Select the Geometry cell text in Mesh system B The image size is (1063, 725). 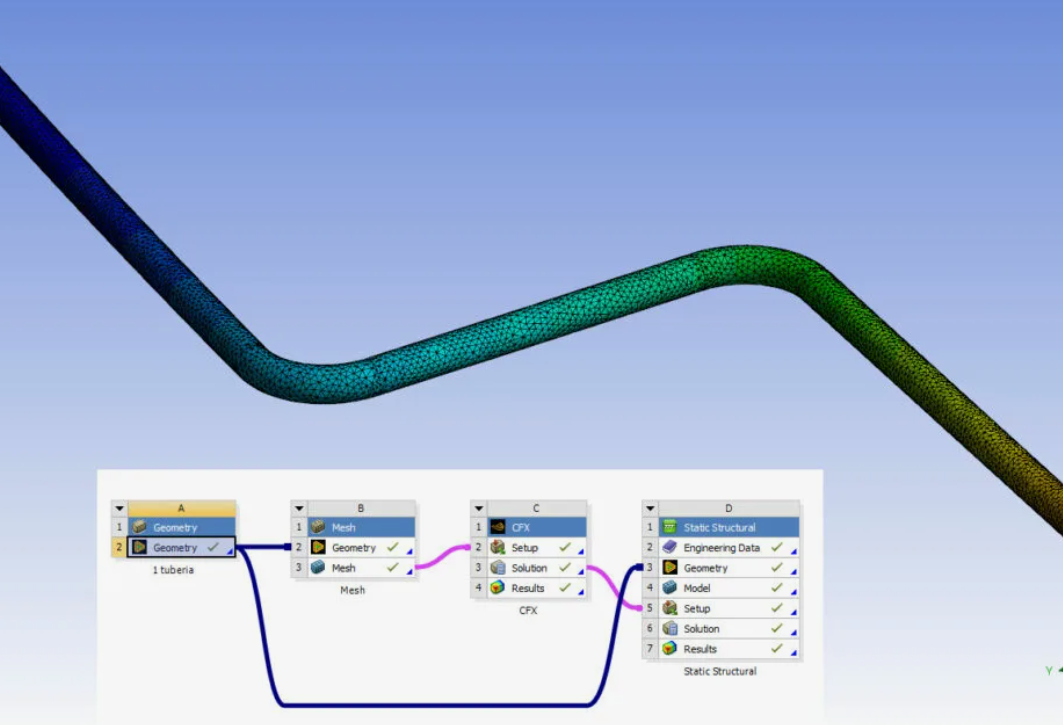(x=354, y=547)
